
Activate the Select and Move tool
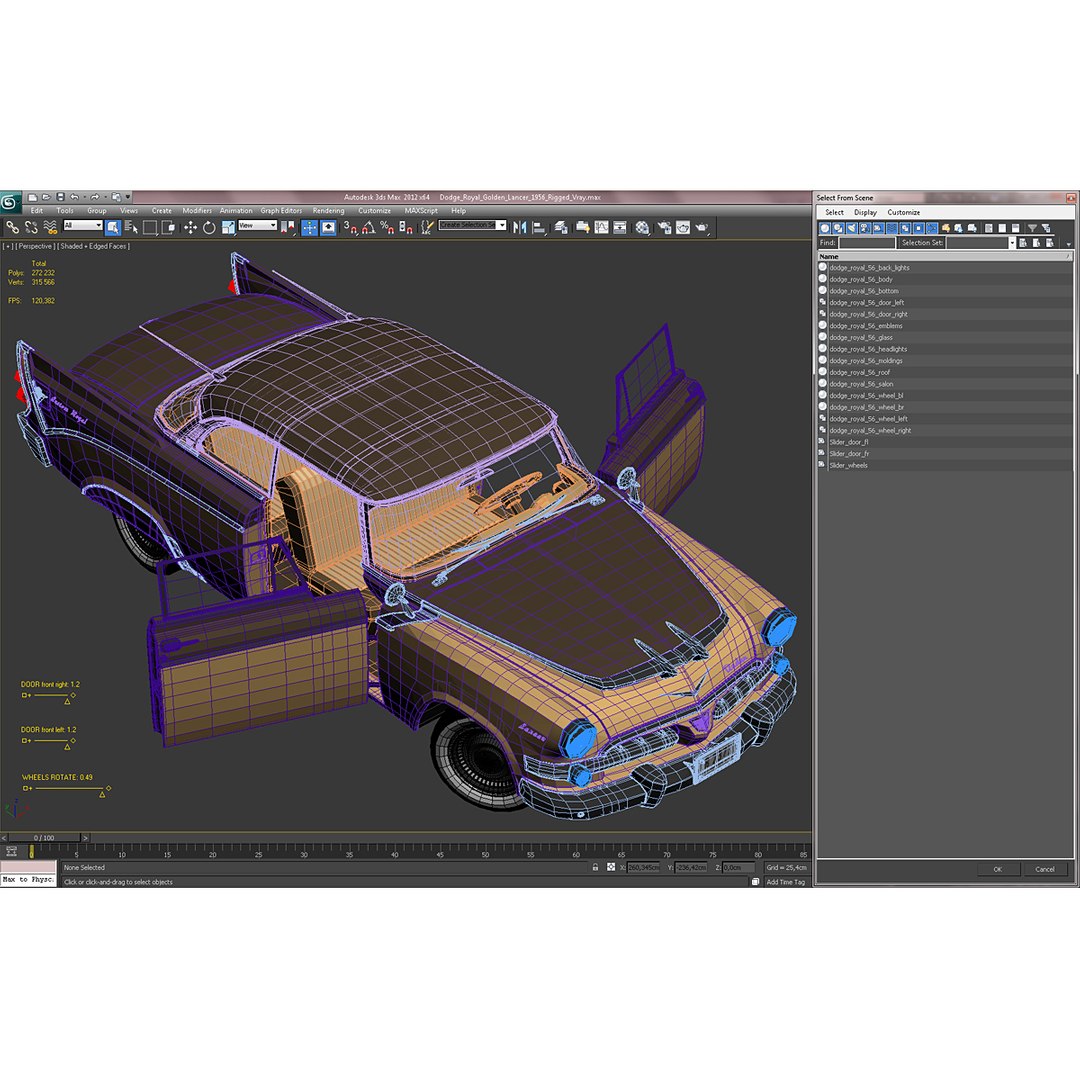190,227
